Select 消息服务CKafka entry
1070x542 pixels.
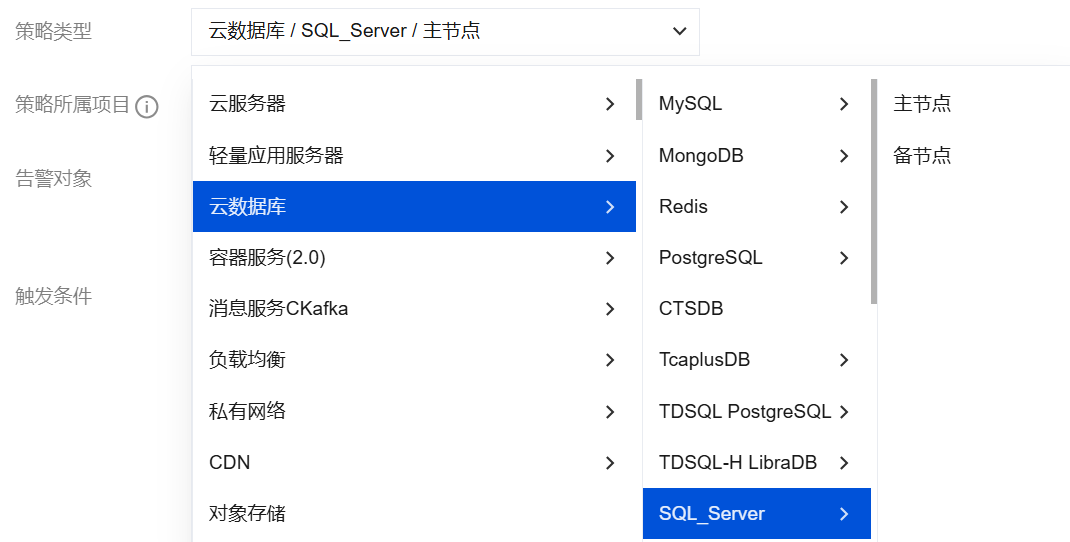pyautogui.click(x=414, y=309)
